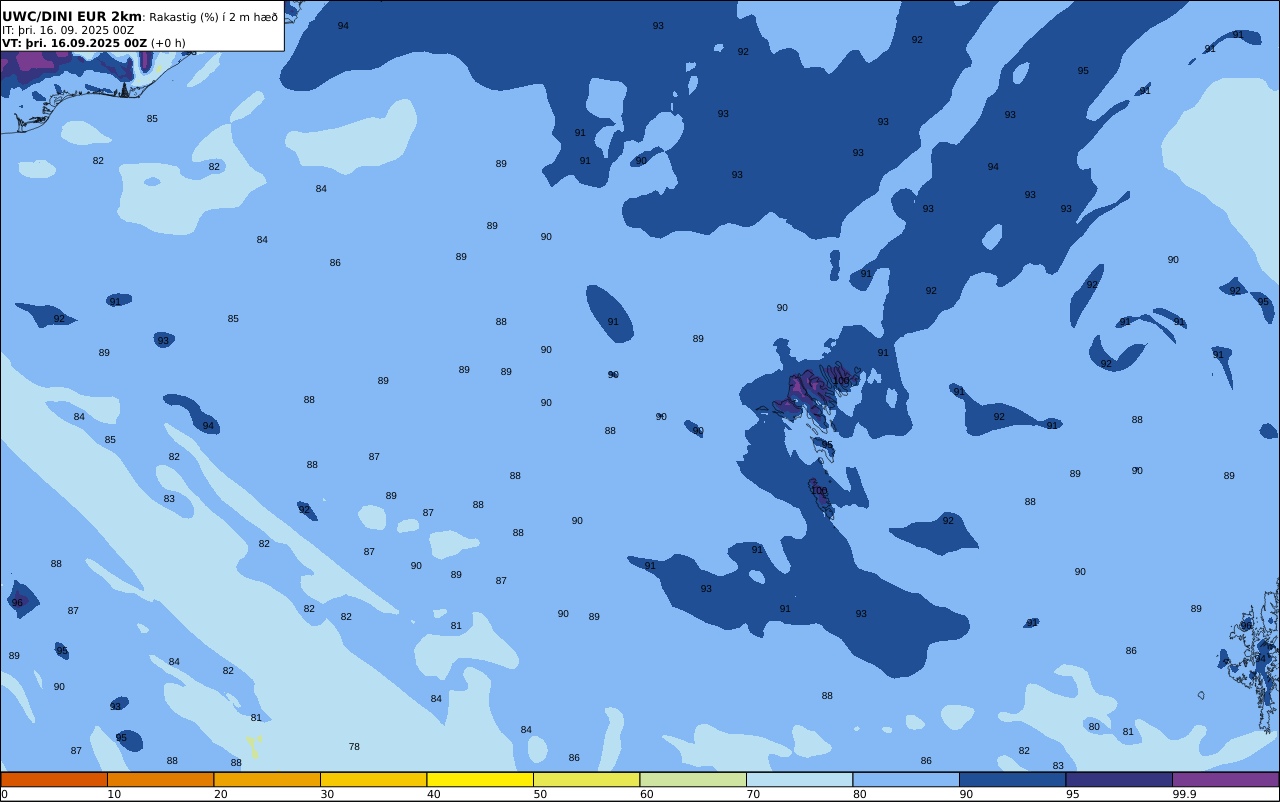
Task: Click the model title 'UWC/DINI EUR 2km'
Action: click(72, 17)
